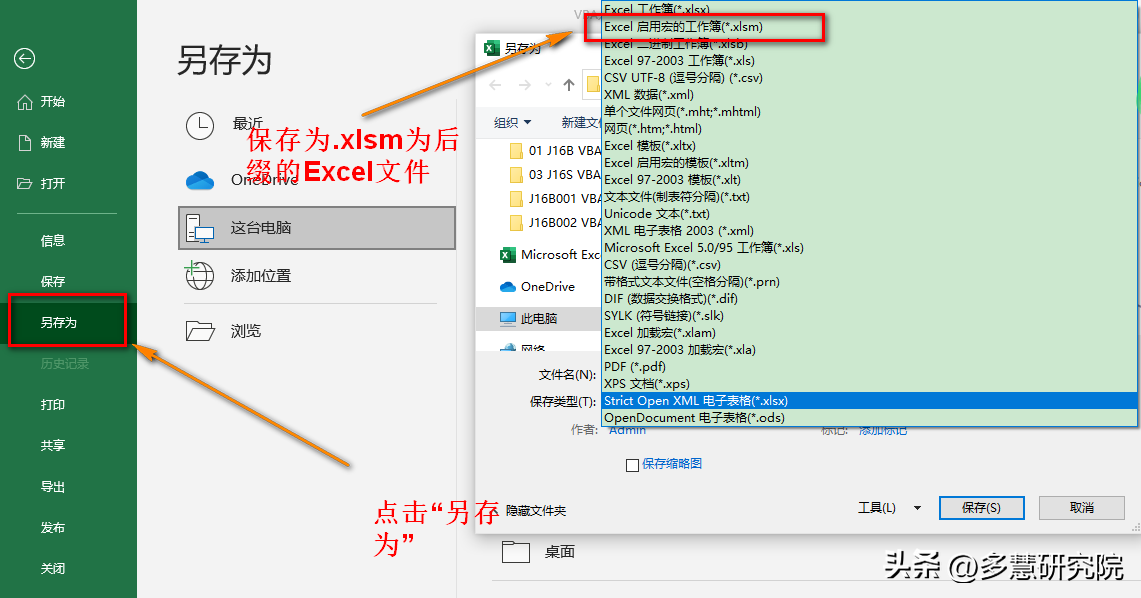
Task: Click 关闭 in the sidebar
Action: [x=52, y=568]
